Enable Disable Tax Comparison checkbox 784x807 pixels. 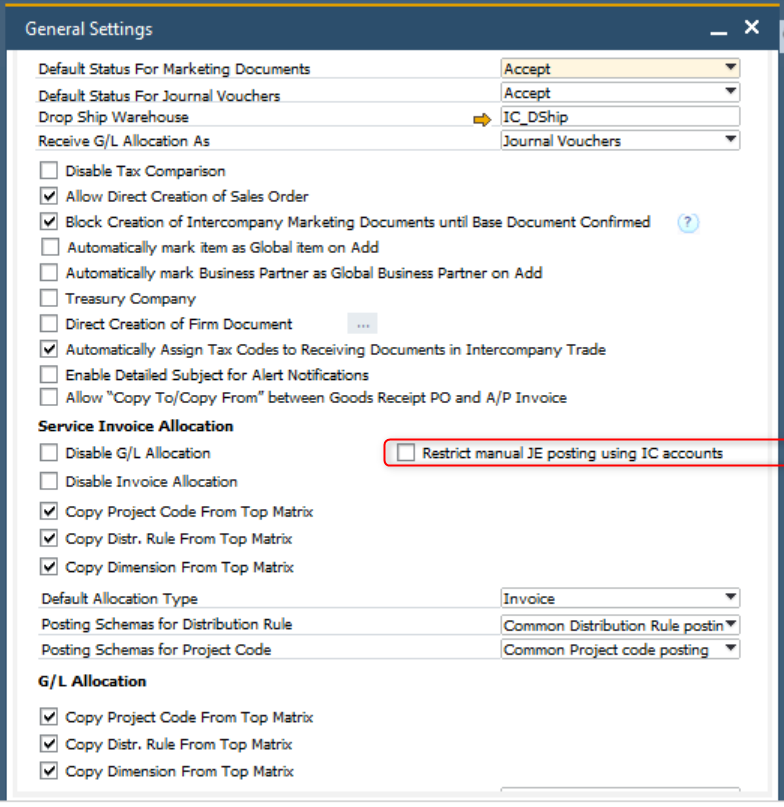(x=49, y=170)
